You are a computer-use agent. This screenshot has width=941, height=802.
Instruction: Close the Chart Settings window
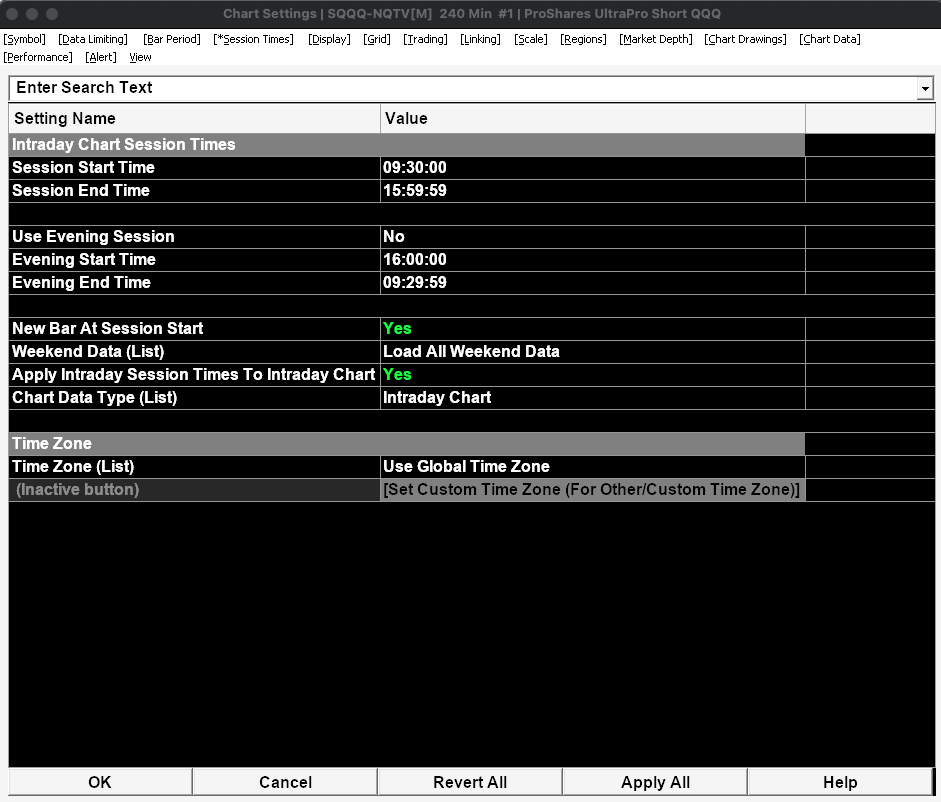pyautogui.click(x=12, y=13)
